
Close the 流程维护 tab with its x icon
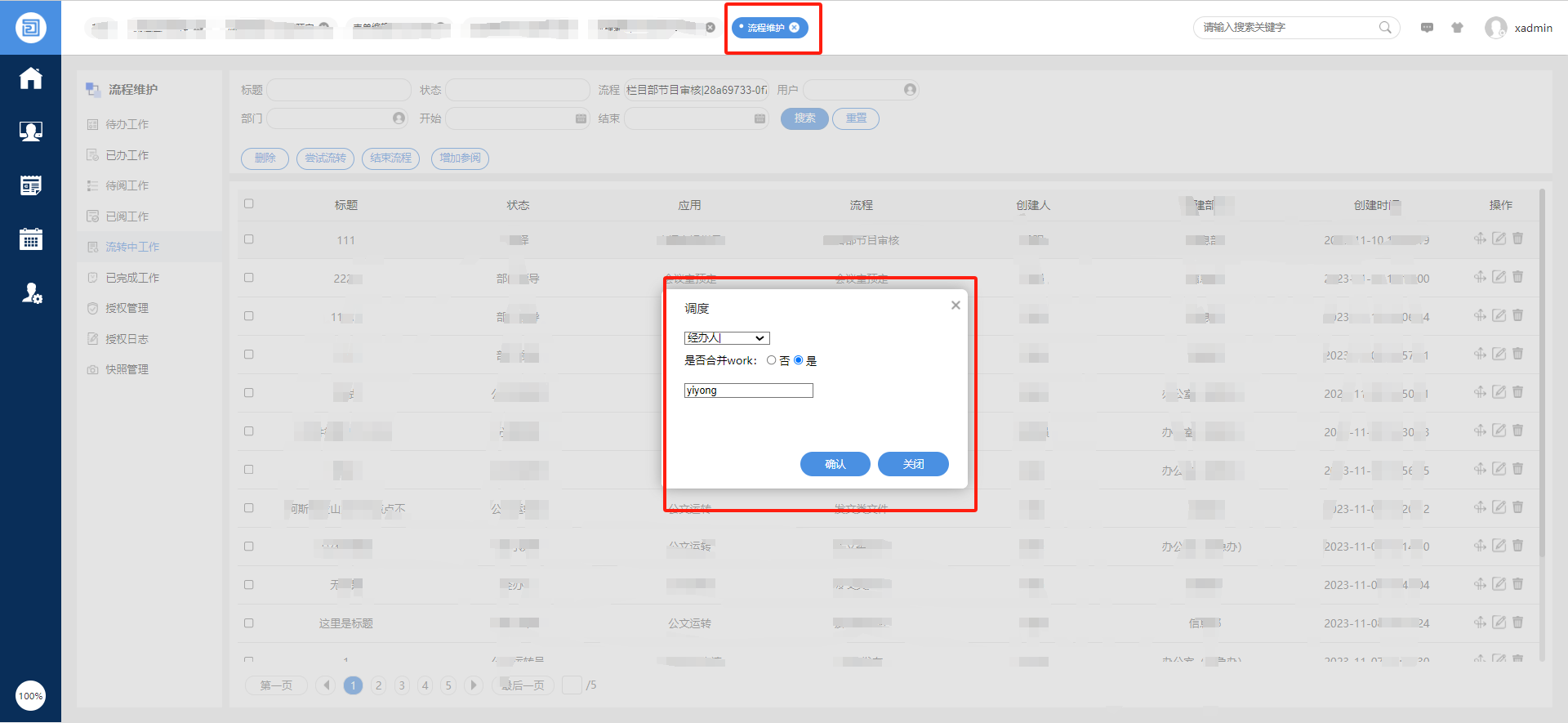point(794,28)
